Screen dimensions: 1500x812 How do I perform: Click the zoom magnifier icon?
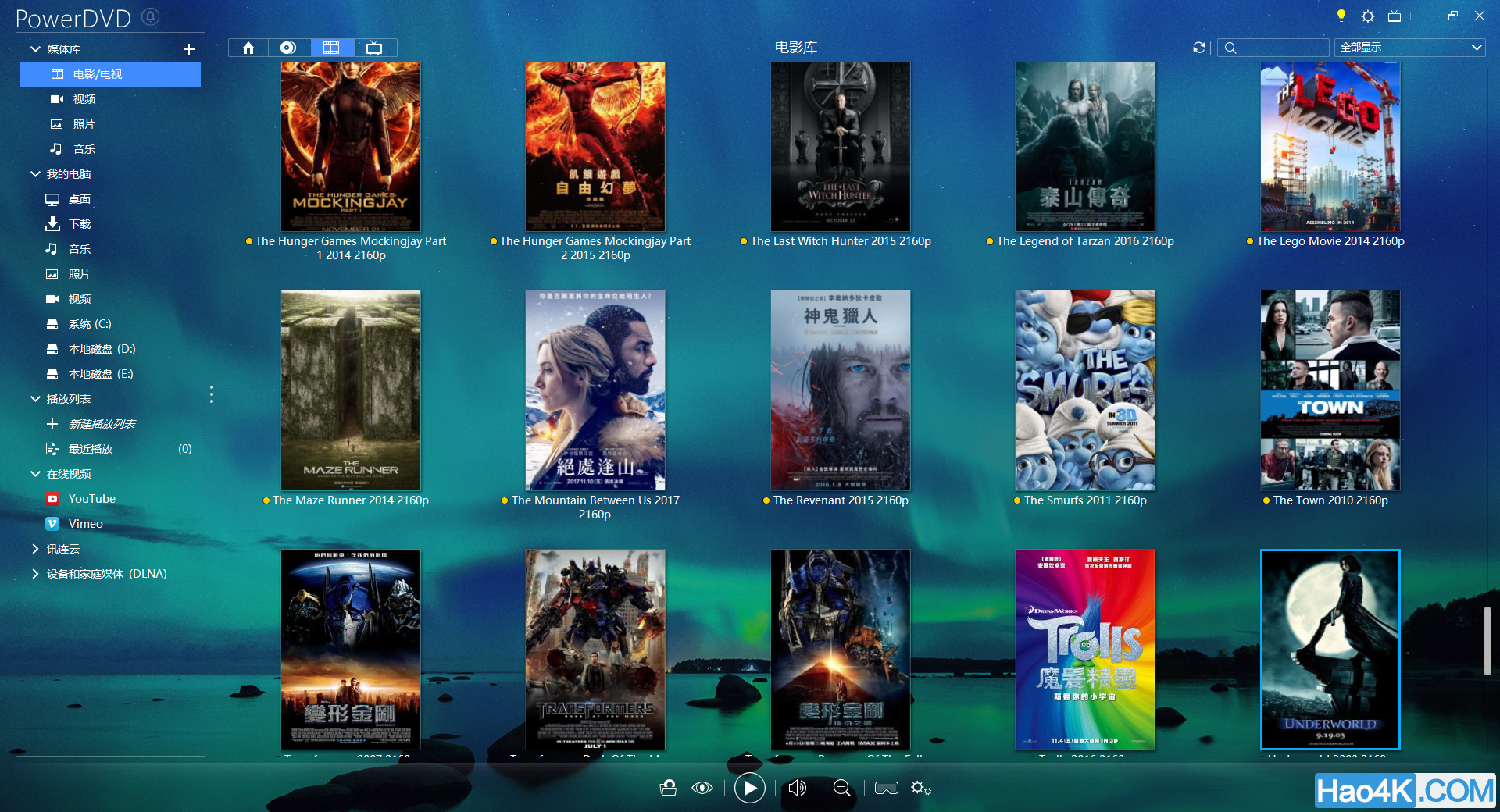click(x=842, y=788)
